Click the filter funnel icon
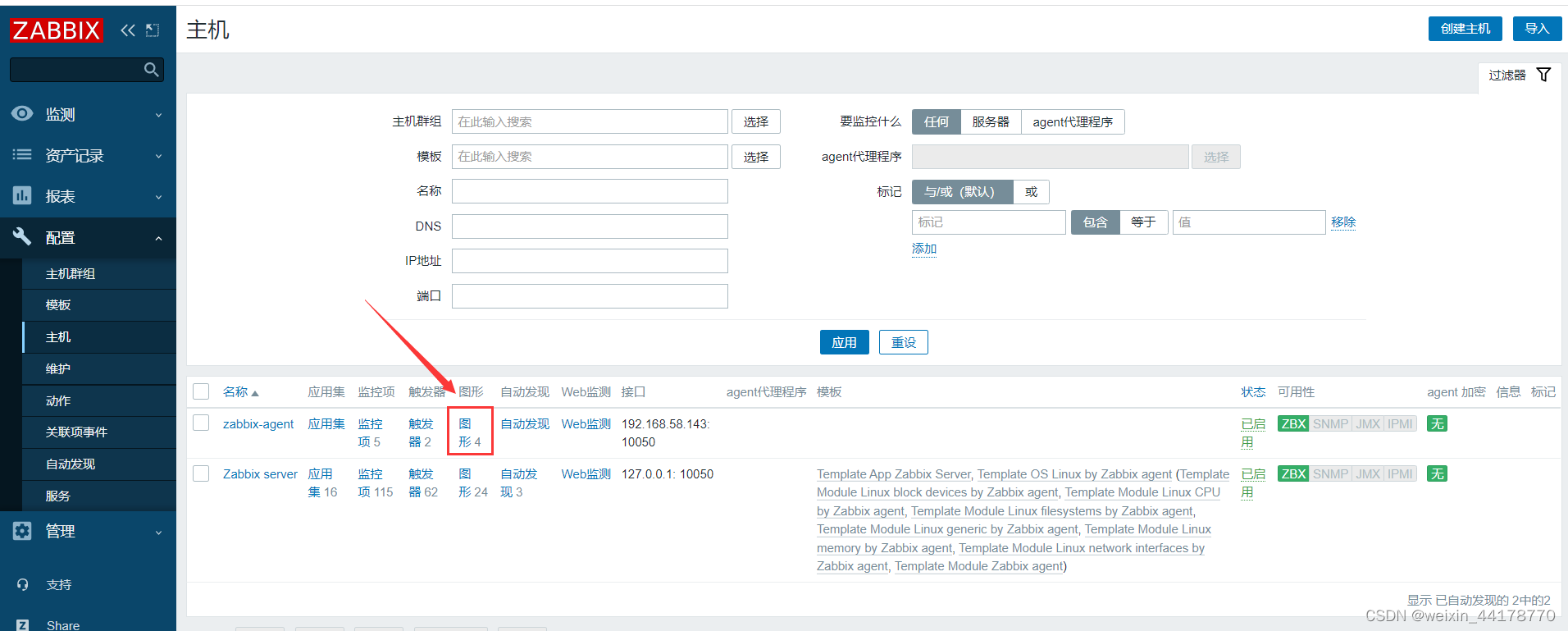The image size is (1568, 631). click(1543, 75)
